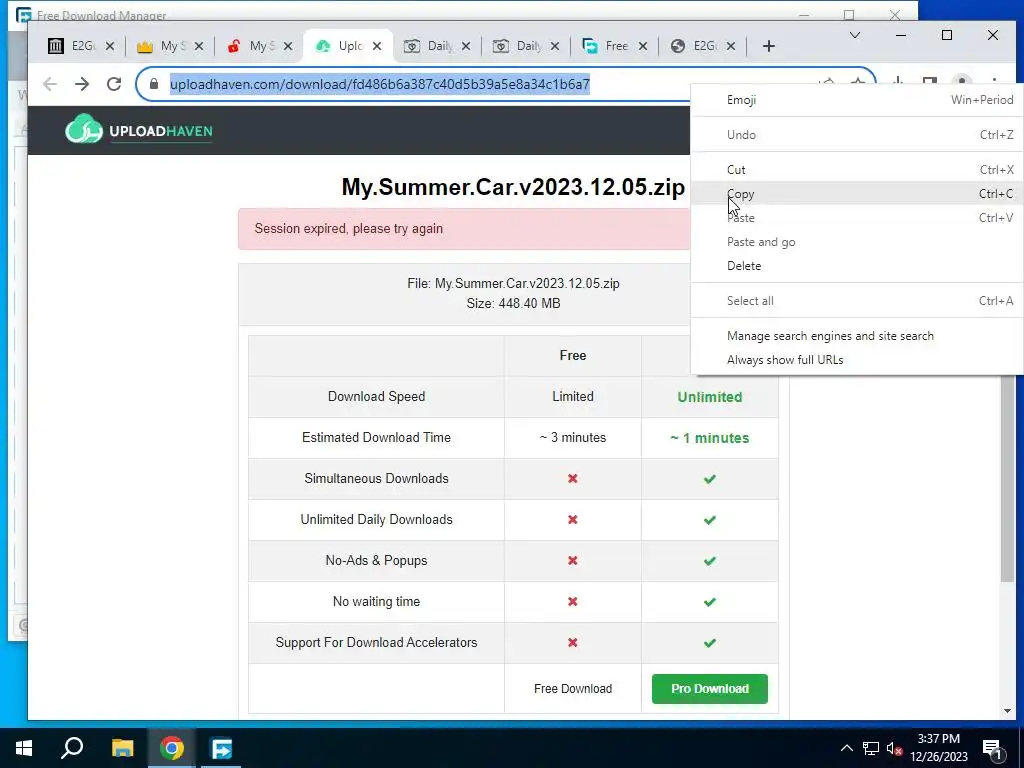The image size is (1024, 768).
Task: Click green check for No-Ads & Popups
Action: pyautogui.click(x=710, y=561)
